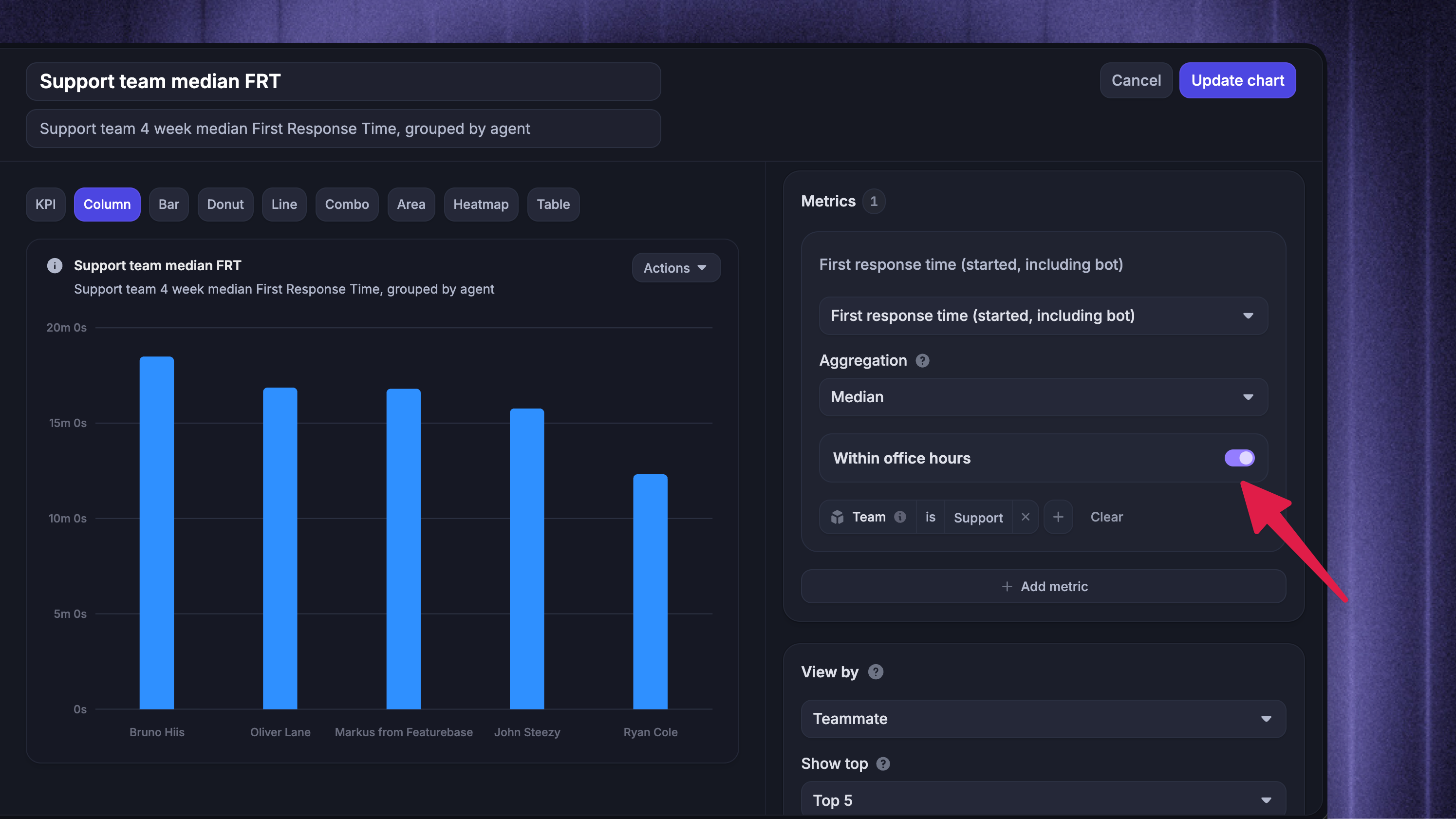Click the Markus from Featurebase column bar
Viewport: 1456px width, 819px height.
point(404,549)
